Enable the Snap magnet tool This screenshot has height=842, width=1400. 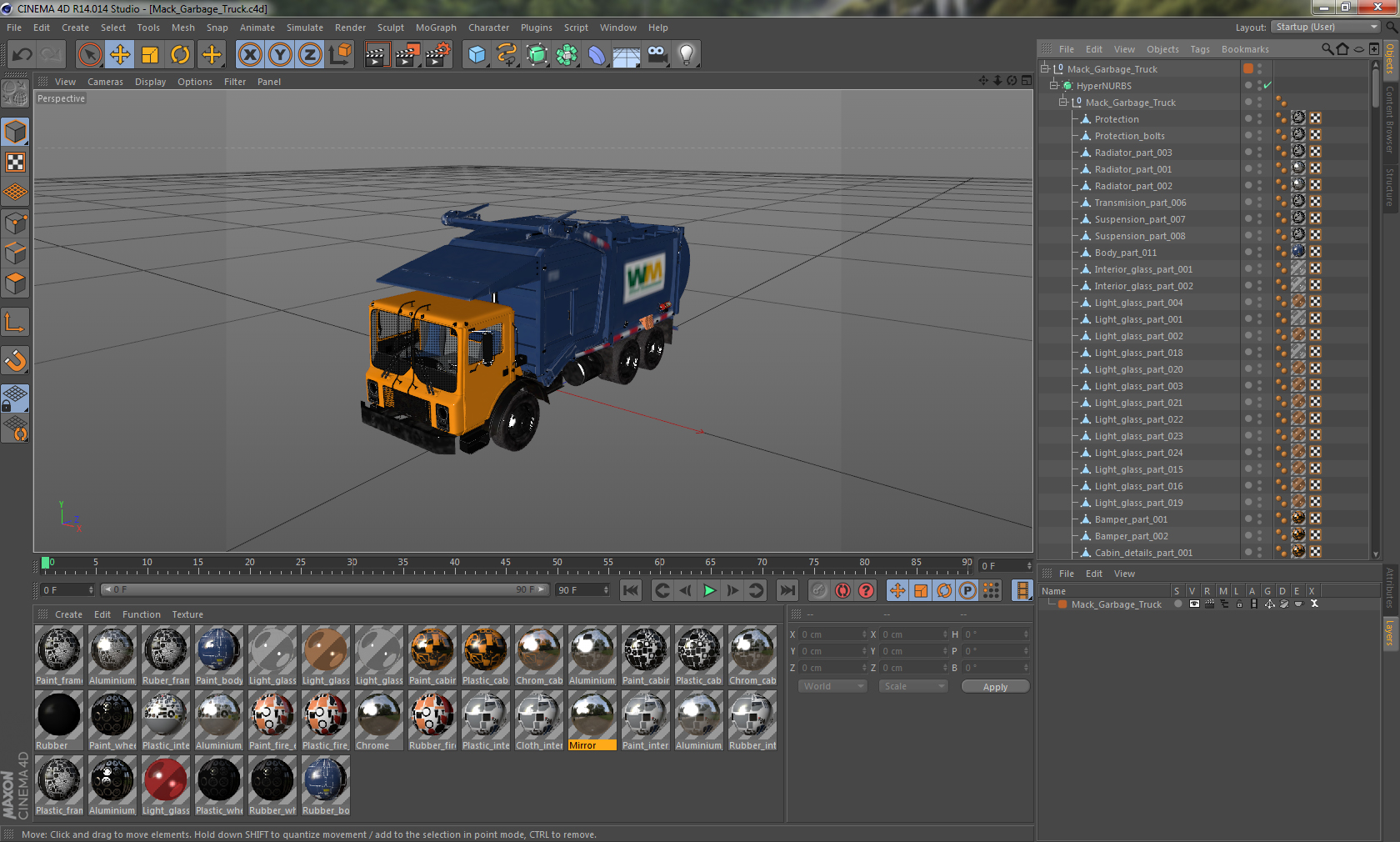(x=15, y=360)
